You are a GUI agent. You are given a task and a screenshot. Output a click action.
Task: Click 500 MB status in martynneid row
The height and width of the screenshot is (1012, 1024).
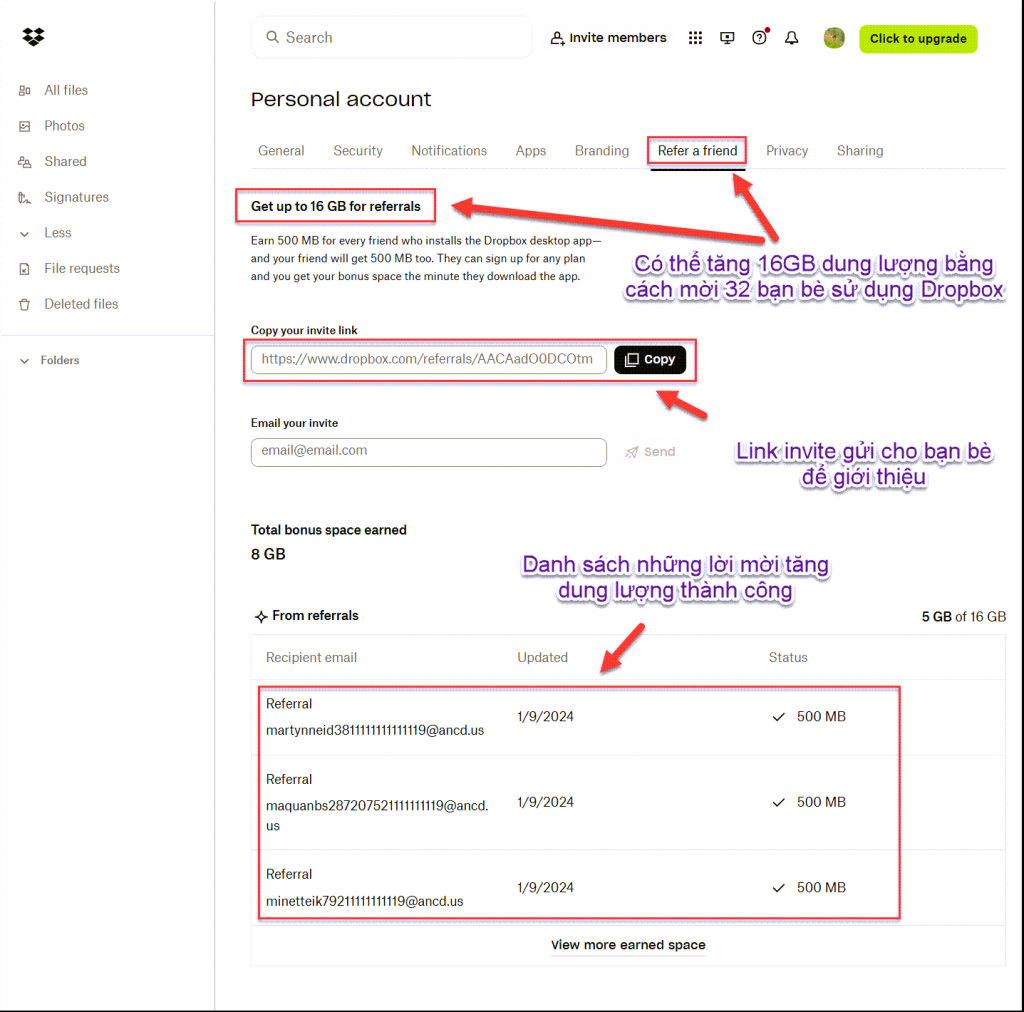point(821,717)
